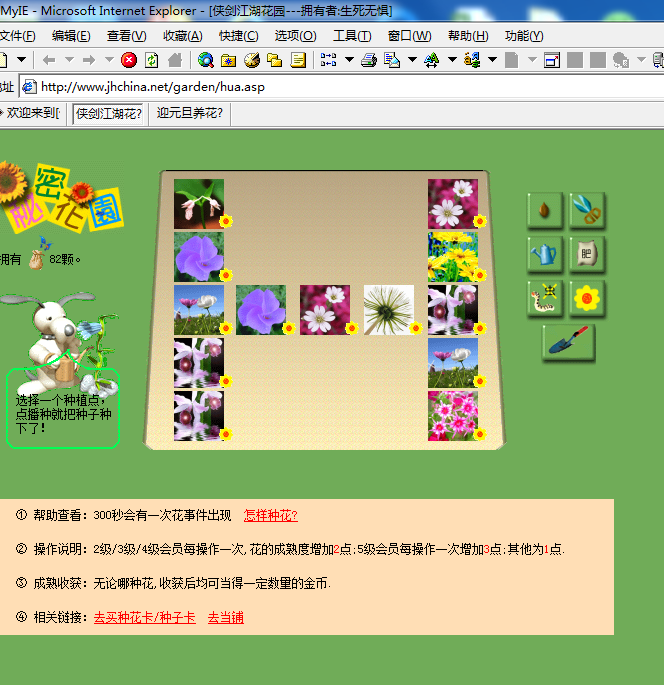This screenshot has width=664, height=685.
Task: Choose the blue watering can tool
Action: (545, 254)
